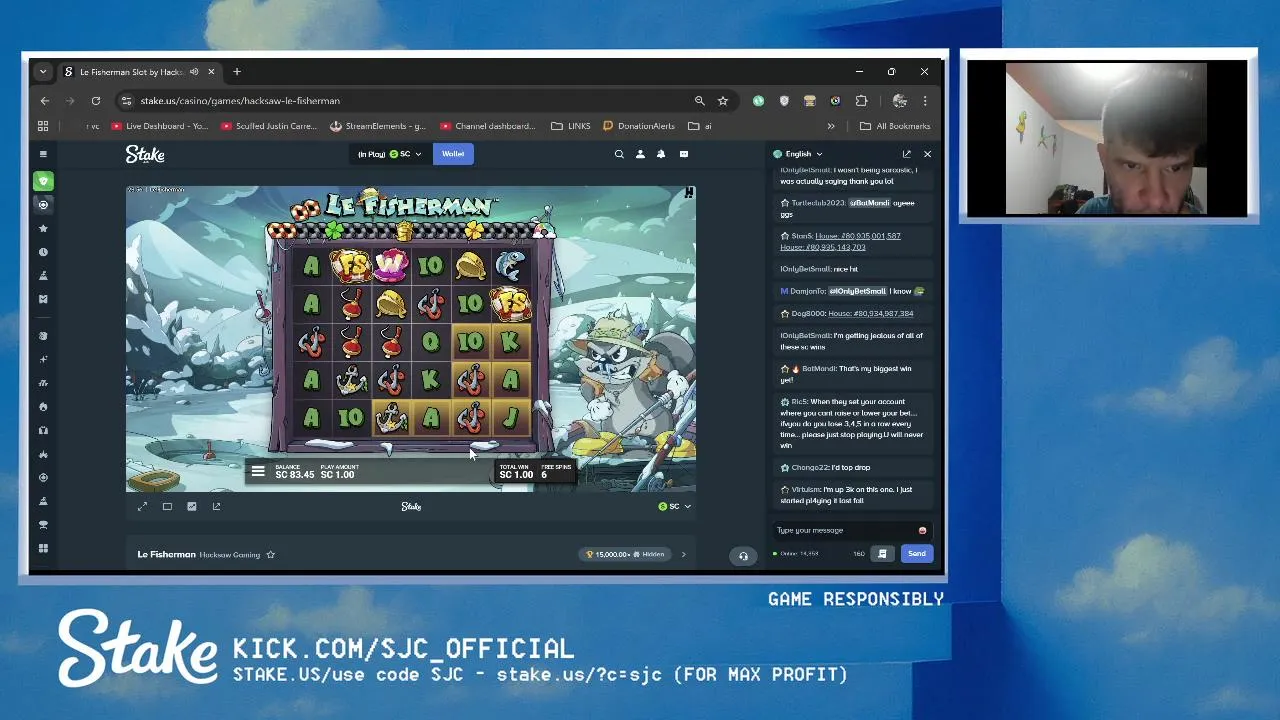Open the favourites star in sidebar
This screenshot has width=1280, height=720.
click(x=43, y=228)
